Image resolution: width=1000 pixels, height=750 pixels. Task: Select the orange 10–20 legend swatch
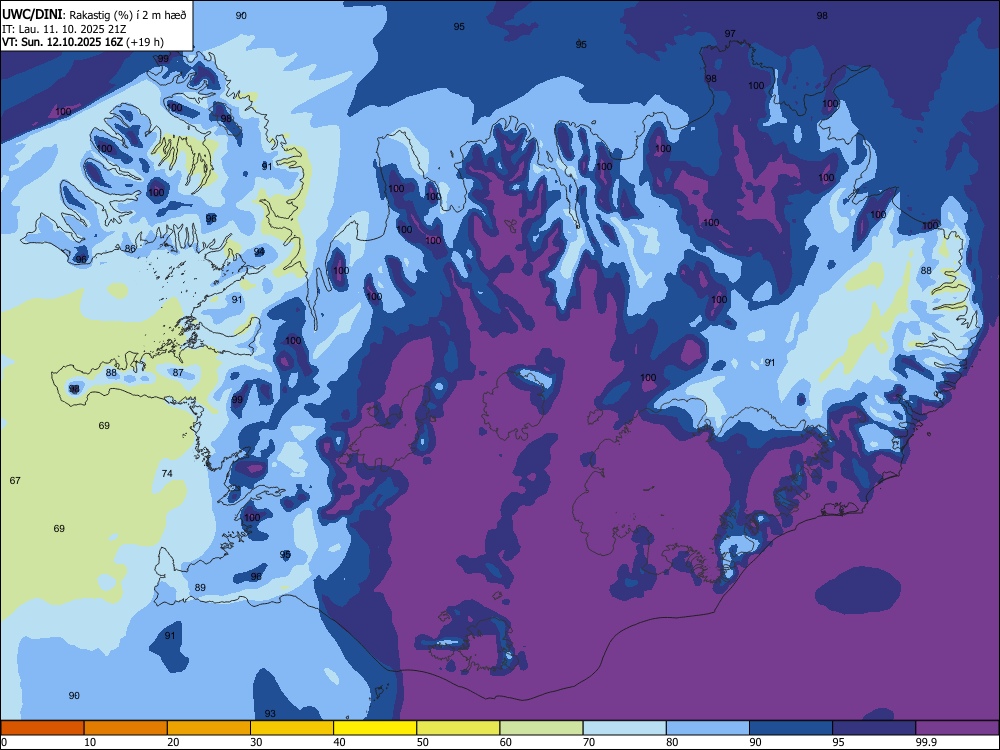(126, 728)
